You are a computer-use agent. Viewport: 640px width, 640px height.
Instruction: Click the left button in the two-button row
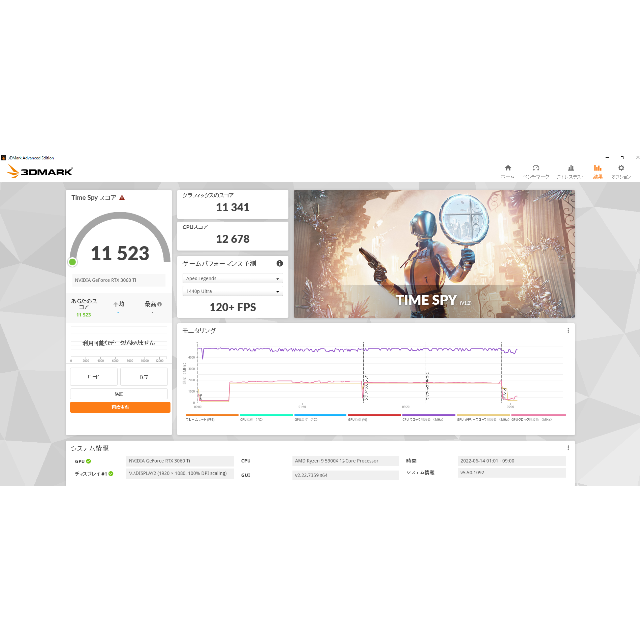94,376
